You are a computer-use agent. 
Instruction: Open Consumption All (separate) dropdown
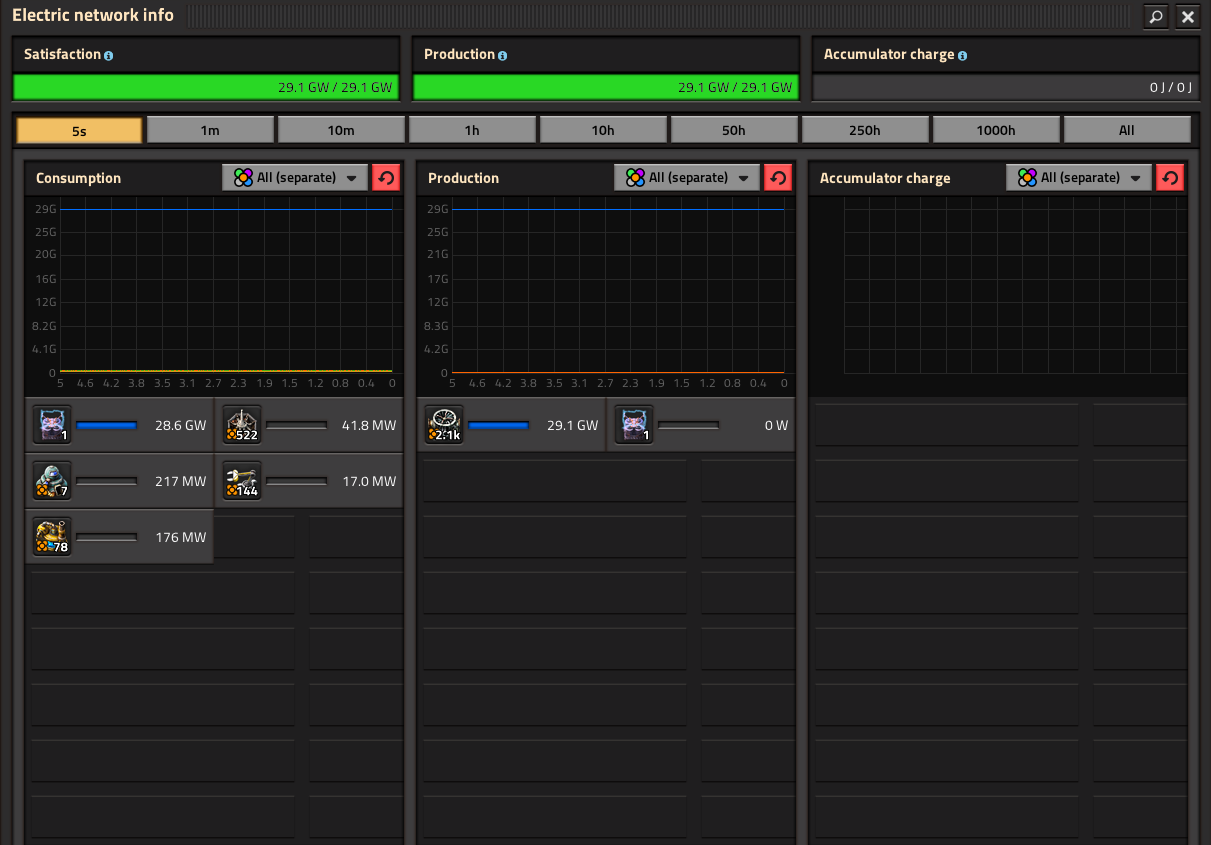pos(295,178)
